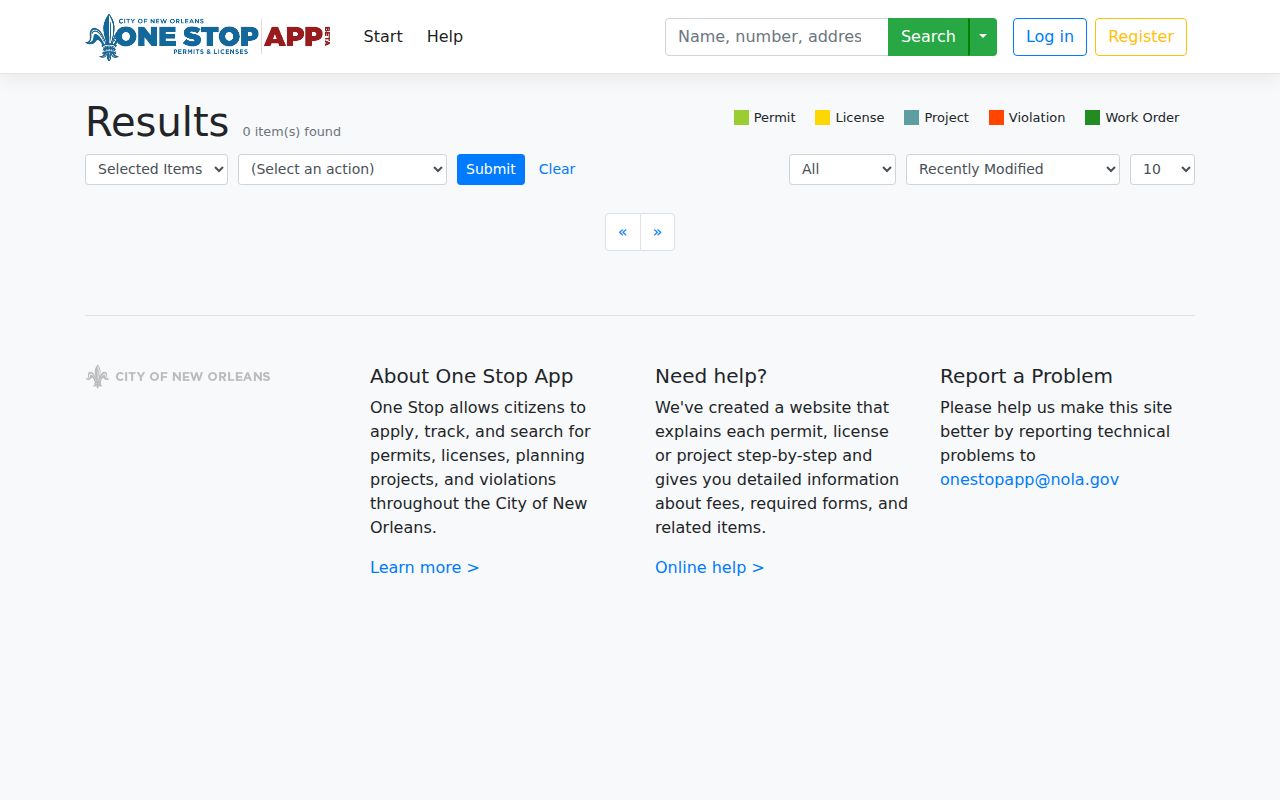The width and height of the screenshot is (1280, 800).
Task: Open the Start menu item
Action: click(x=383, y=36)
